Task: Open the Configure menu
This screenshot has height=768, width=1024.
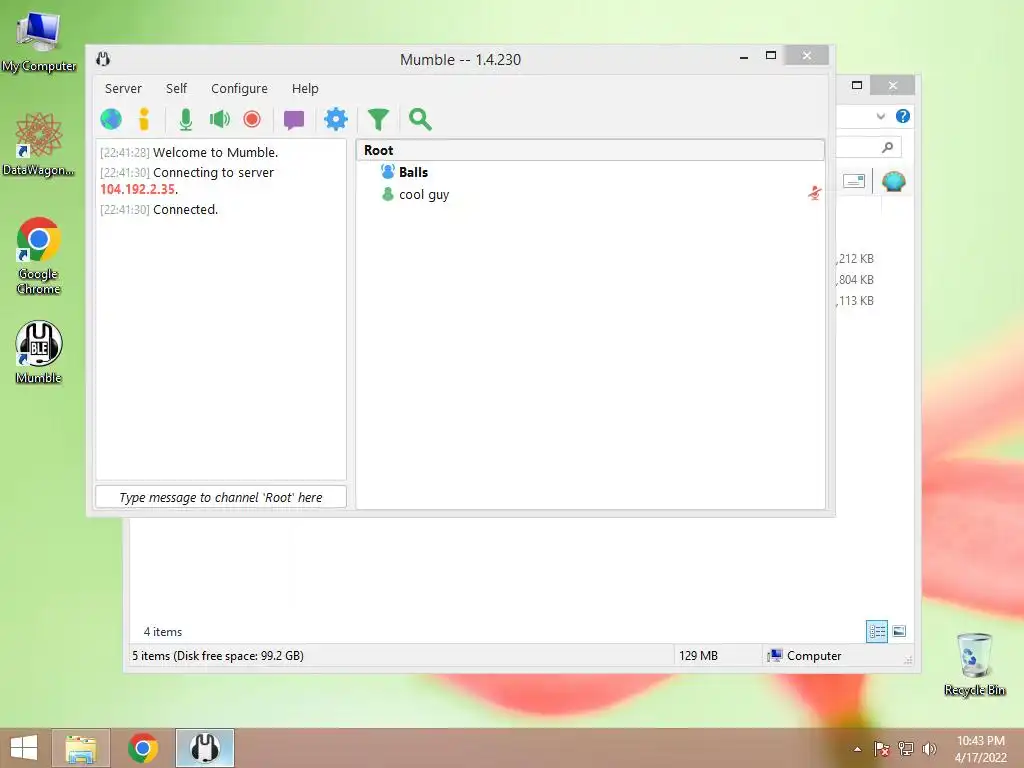Action: point(239,88)
